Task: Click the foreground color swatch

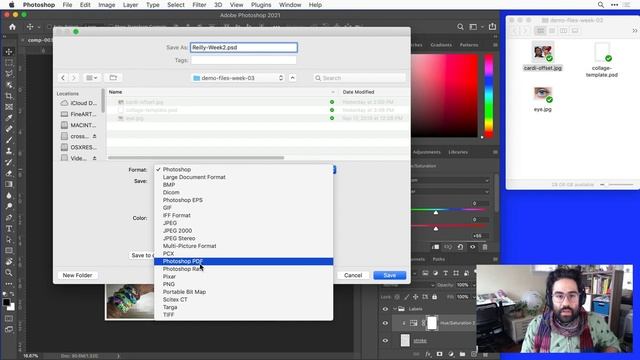Action: pyautogui.click(x=6, y=302)
